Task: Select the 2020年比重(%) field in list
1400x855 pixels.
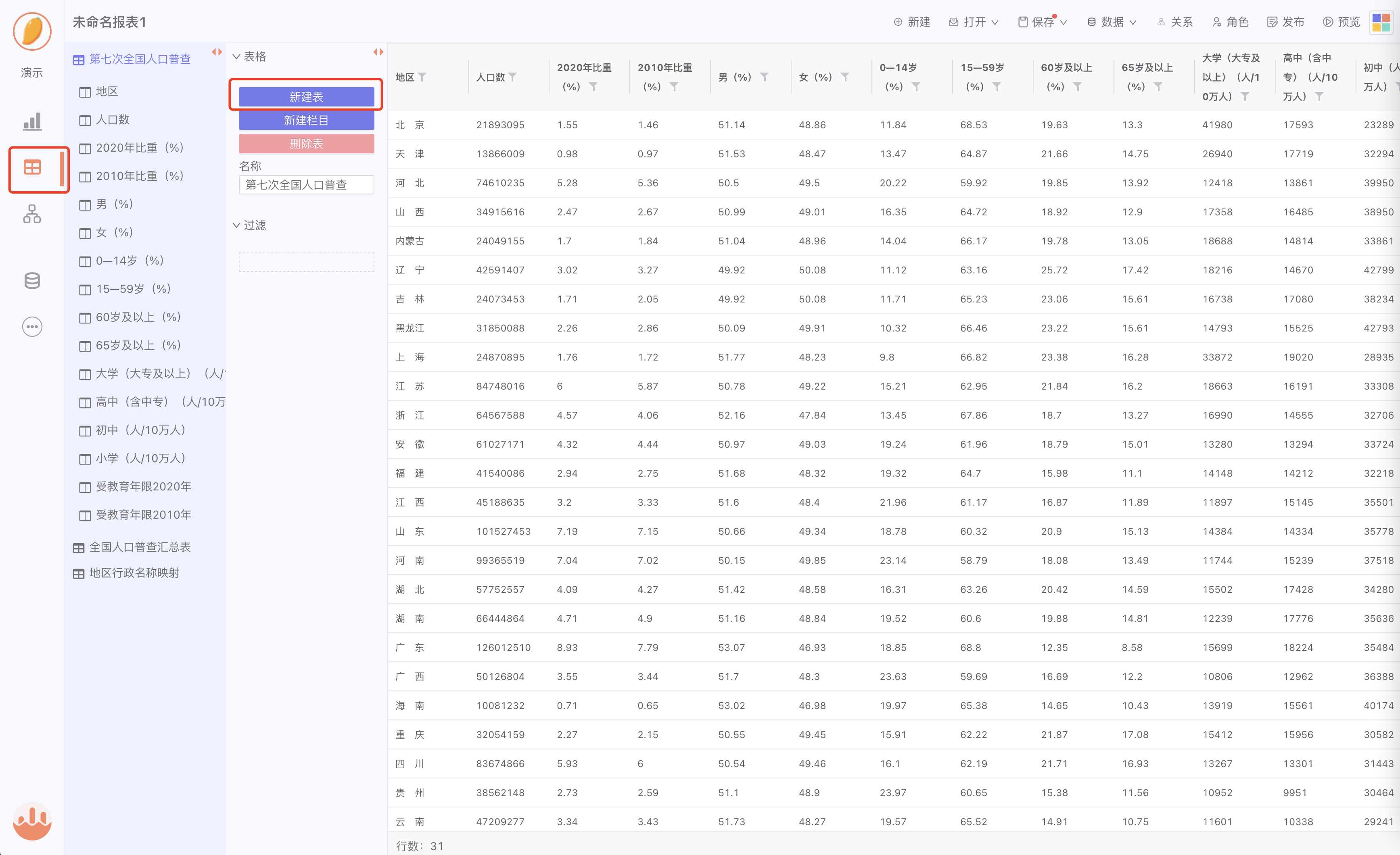Action: [131, 148]
